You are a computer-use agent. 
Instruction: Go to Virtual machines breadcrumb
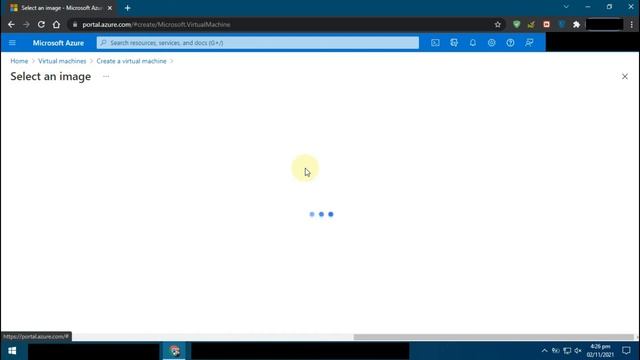point(62,61)
